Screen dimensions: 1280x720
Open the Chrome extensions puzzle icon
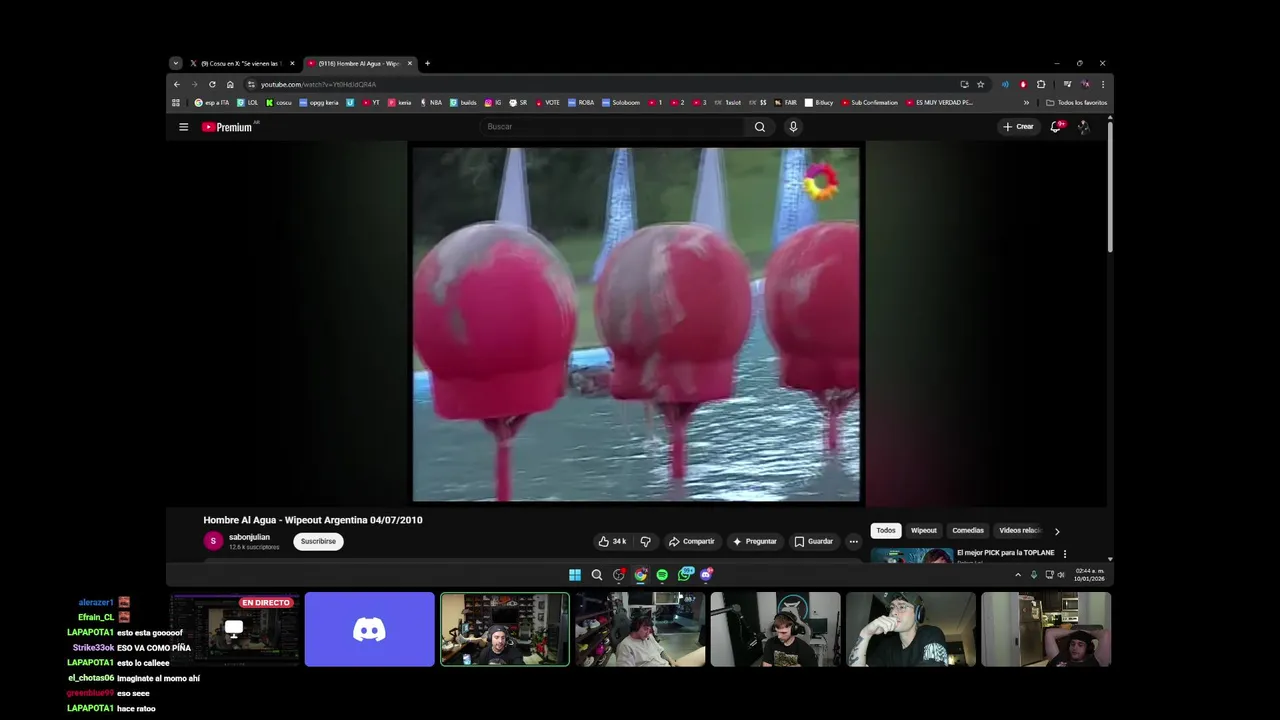tap(1041, 84)
